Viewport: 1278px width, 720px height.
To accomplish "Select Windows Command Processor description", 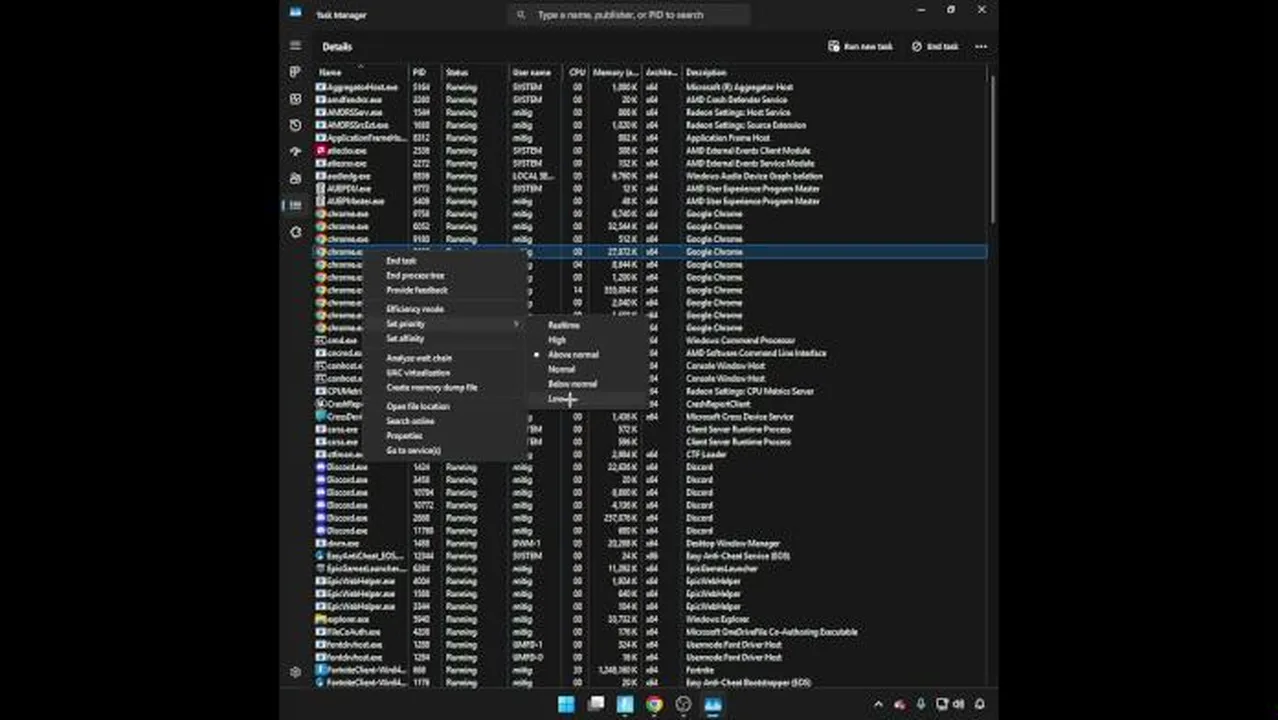I will point(741,340).
